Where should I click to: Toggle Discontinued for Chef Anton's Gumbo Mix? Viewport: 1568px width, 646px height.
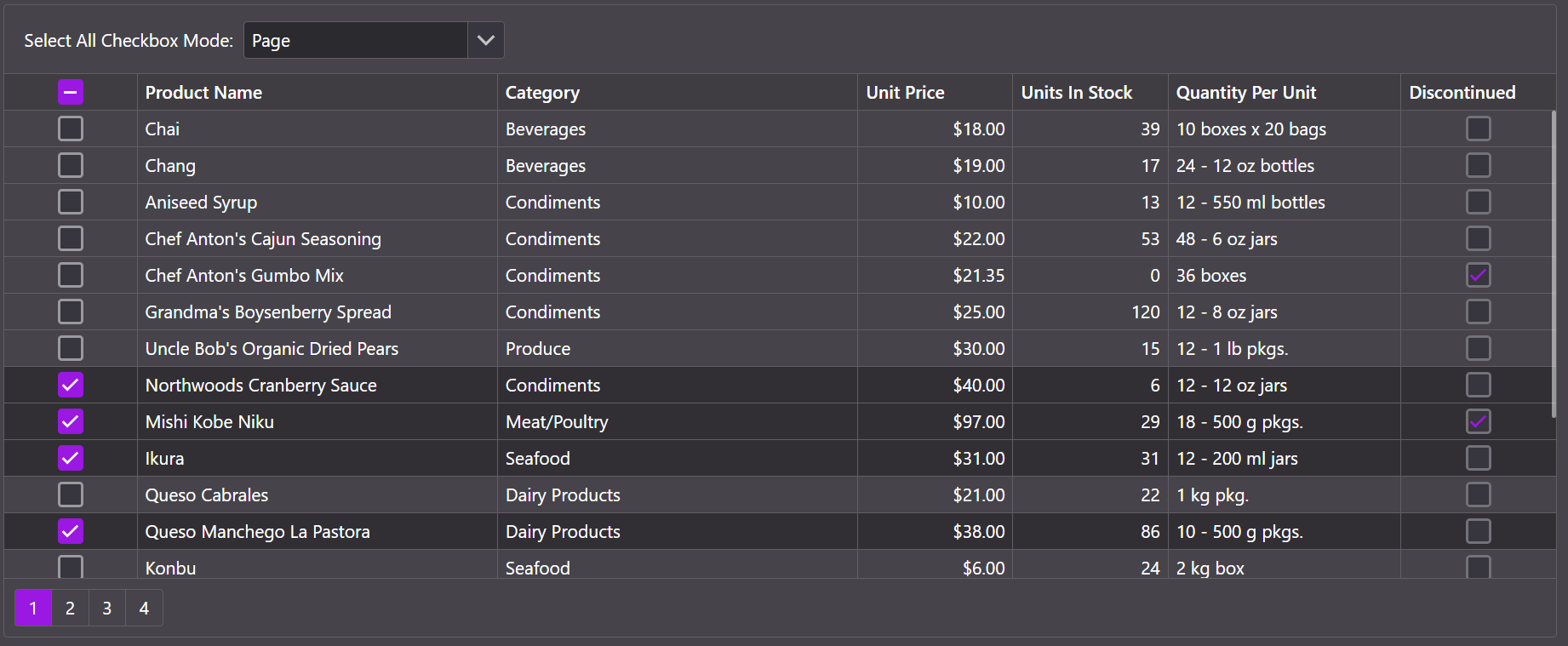point(1479,275)
